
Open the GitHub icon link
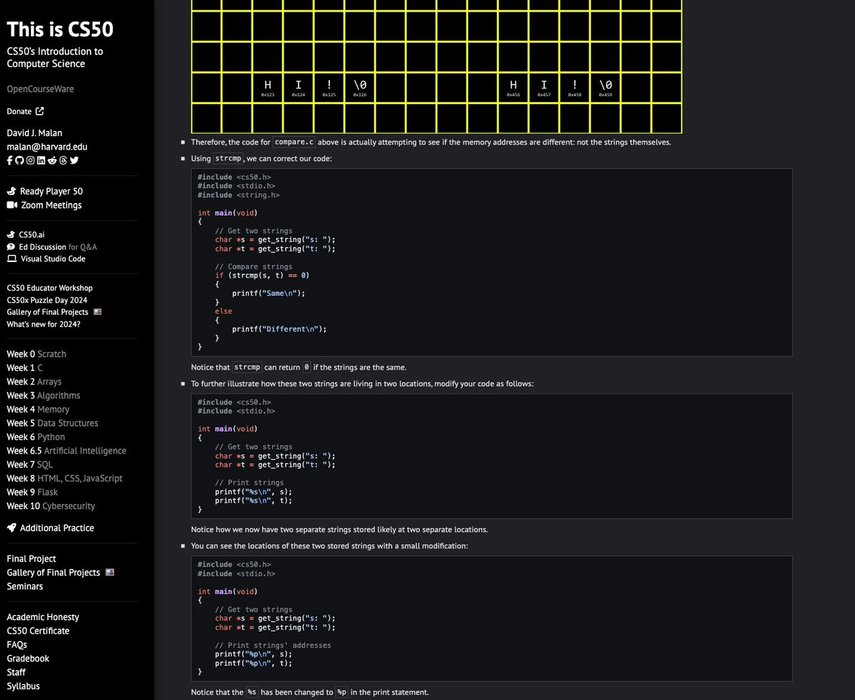click(19, 160)
